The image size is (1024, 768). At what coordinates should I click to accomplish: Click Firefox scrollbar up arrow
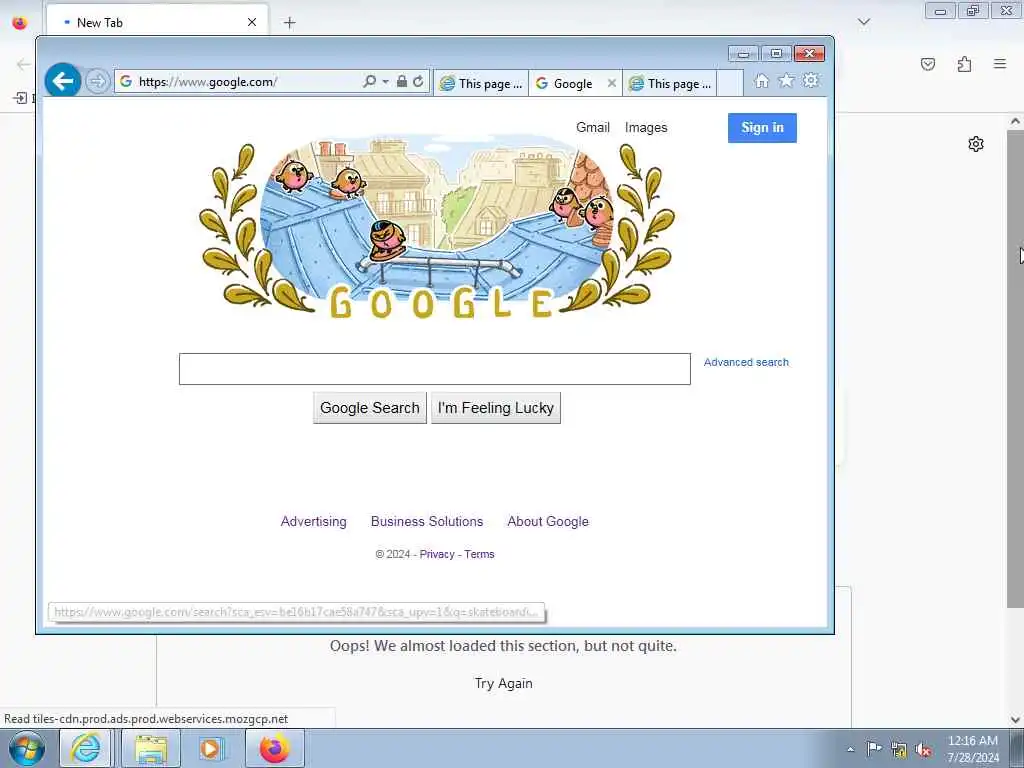point(1015,121)
